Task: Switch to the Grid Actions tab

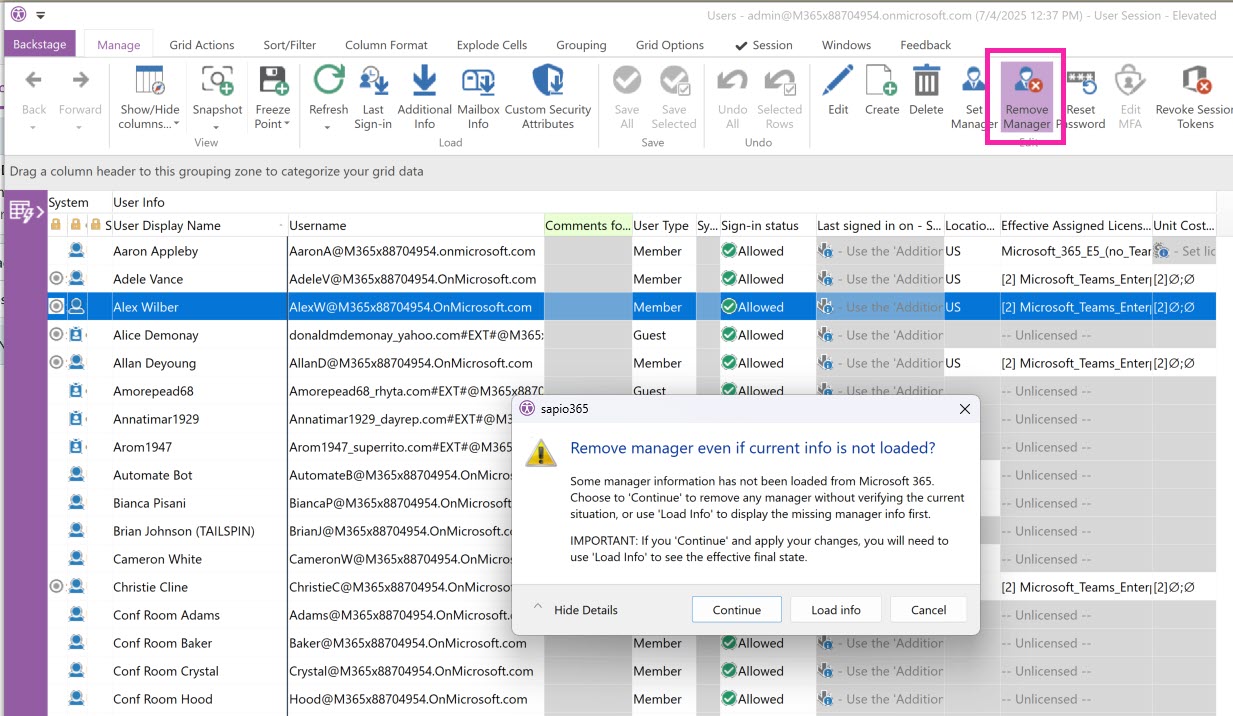Action: (202, 45)
